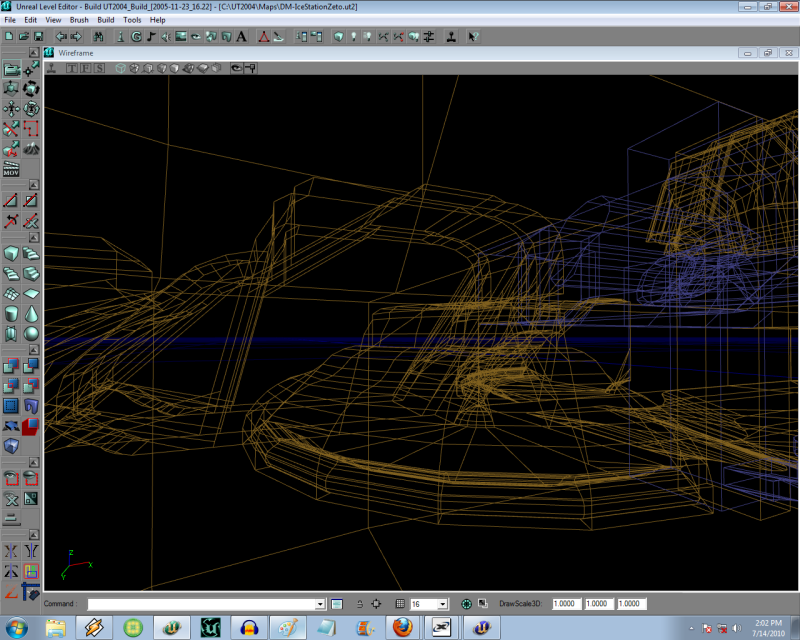
Task: Mirror the brush about the X axis
Action: pos(11,551)
